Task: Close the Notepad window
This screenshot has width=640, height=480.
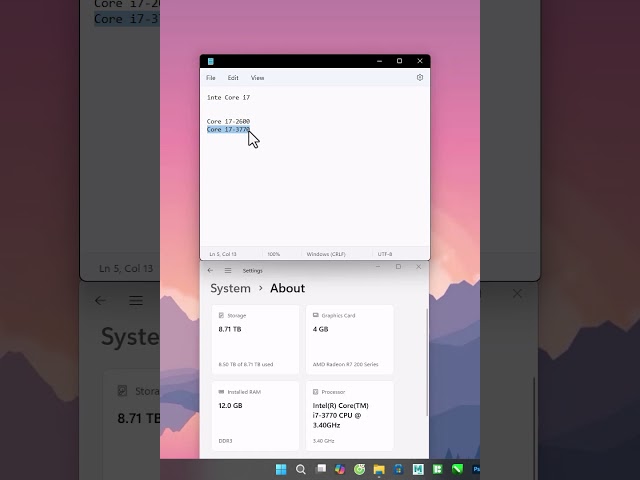Action: 420,61
